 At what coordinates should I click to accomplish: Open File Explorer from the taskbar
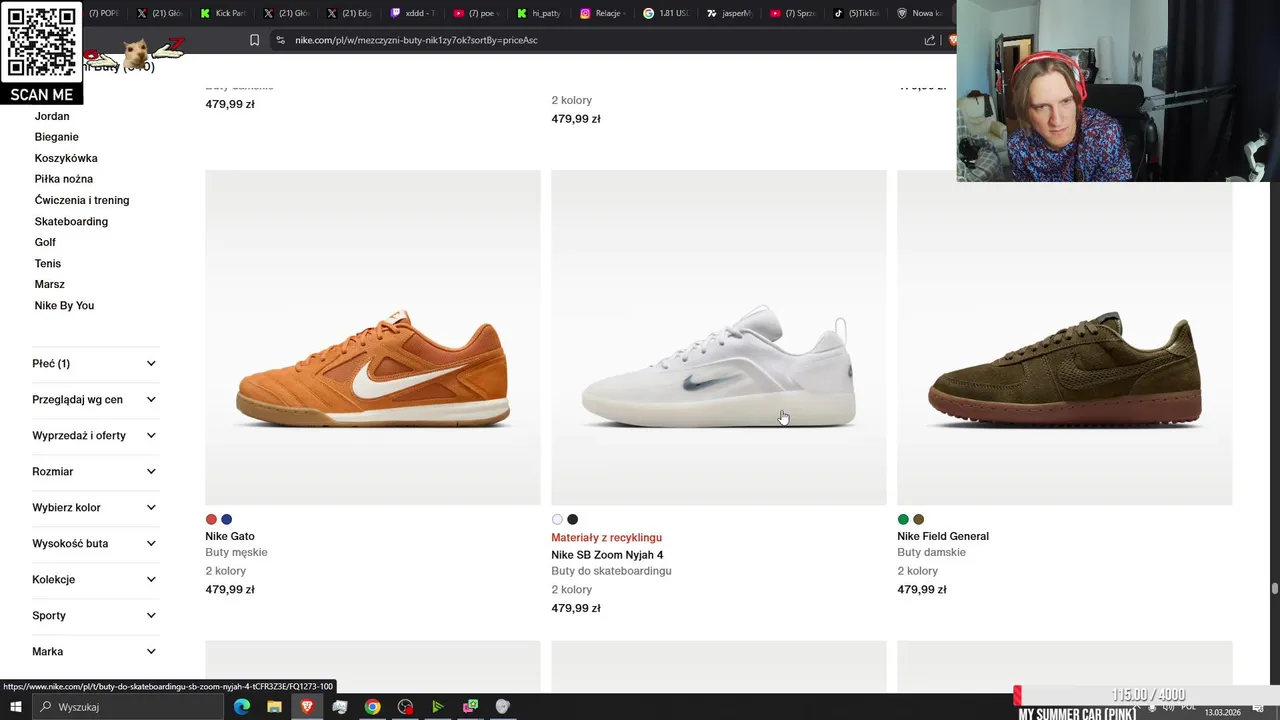[274, 707]
